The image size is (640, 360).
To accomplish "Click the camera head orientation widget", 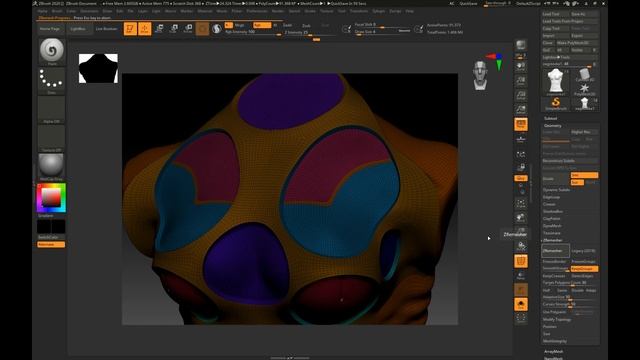I will 480,76.
